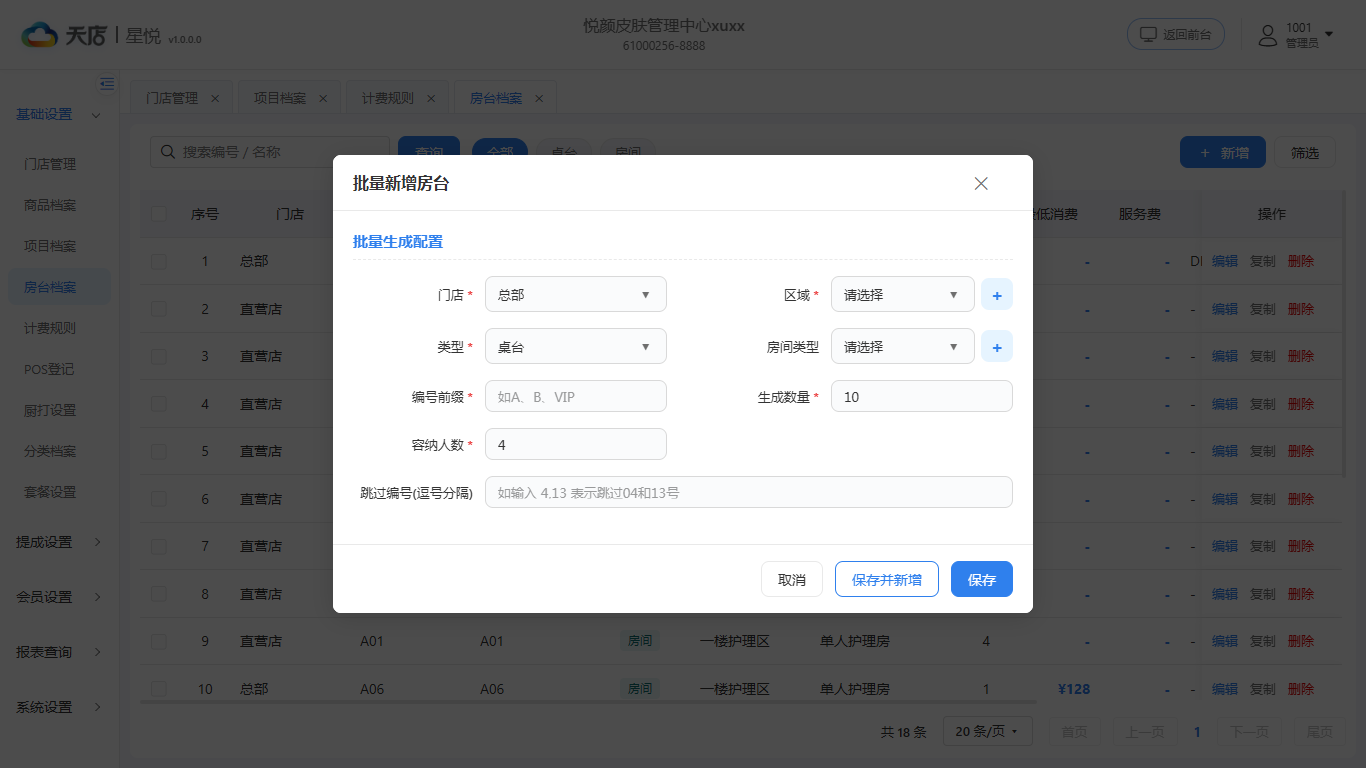Close the 门店管理 tab

click(x=215, y=98)
